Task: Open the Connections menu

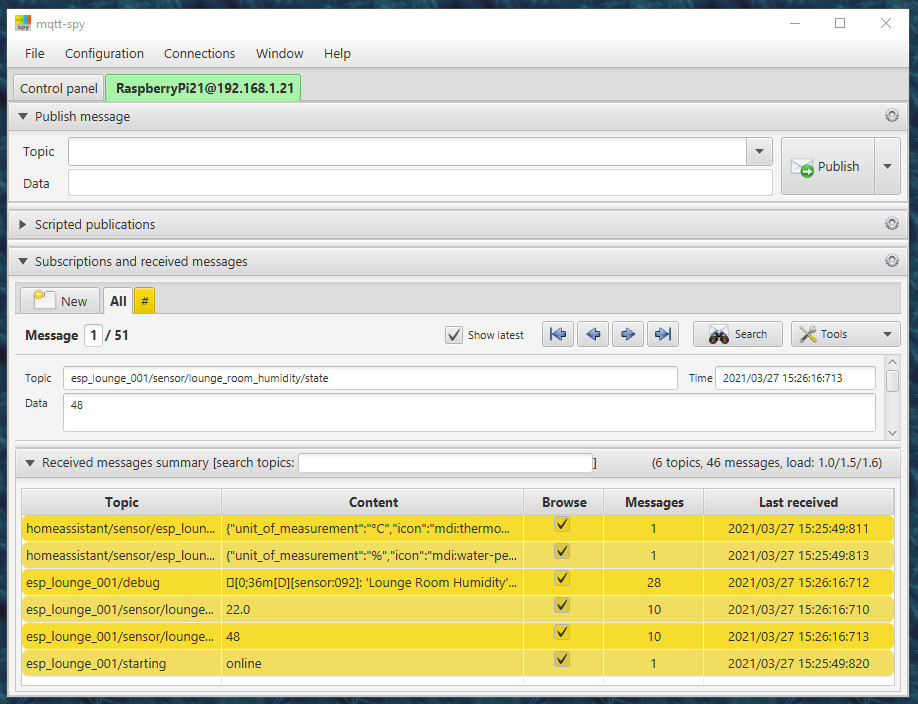Action: 199,54
